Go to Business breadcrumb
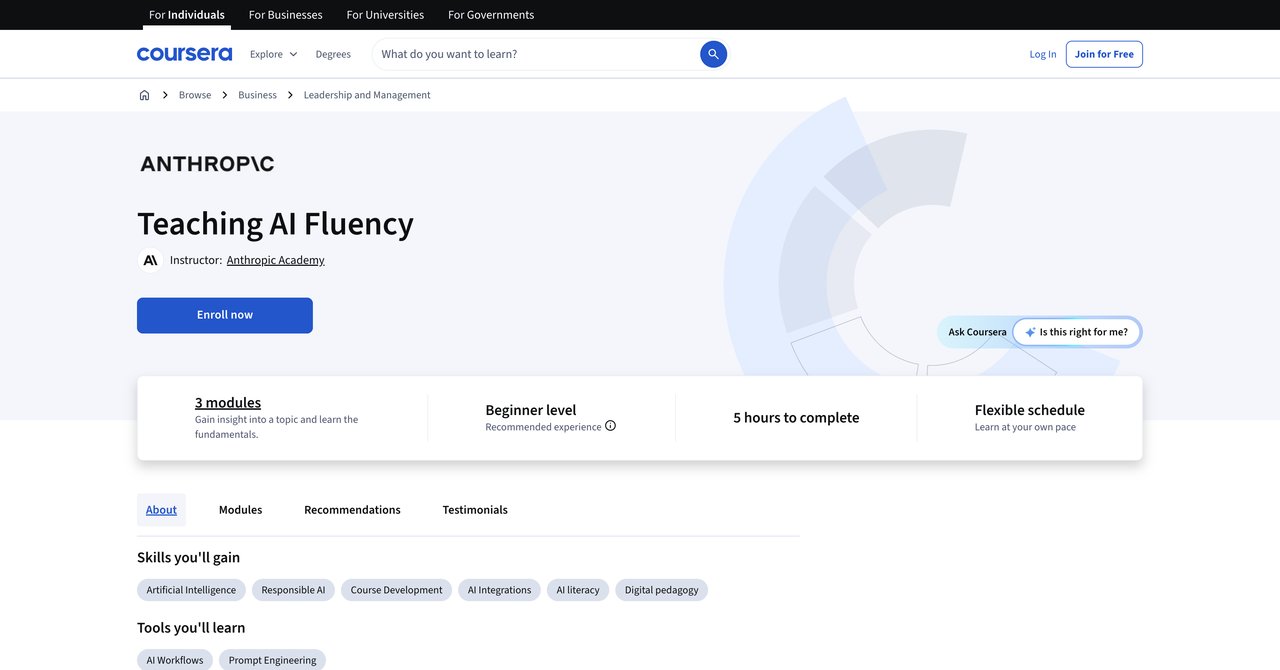 pyautogui.click(x=257, y=95)
